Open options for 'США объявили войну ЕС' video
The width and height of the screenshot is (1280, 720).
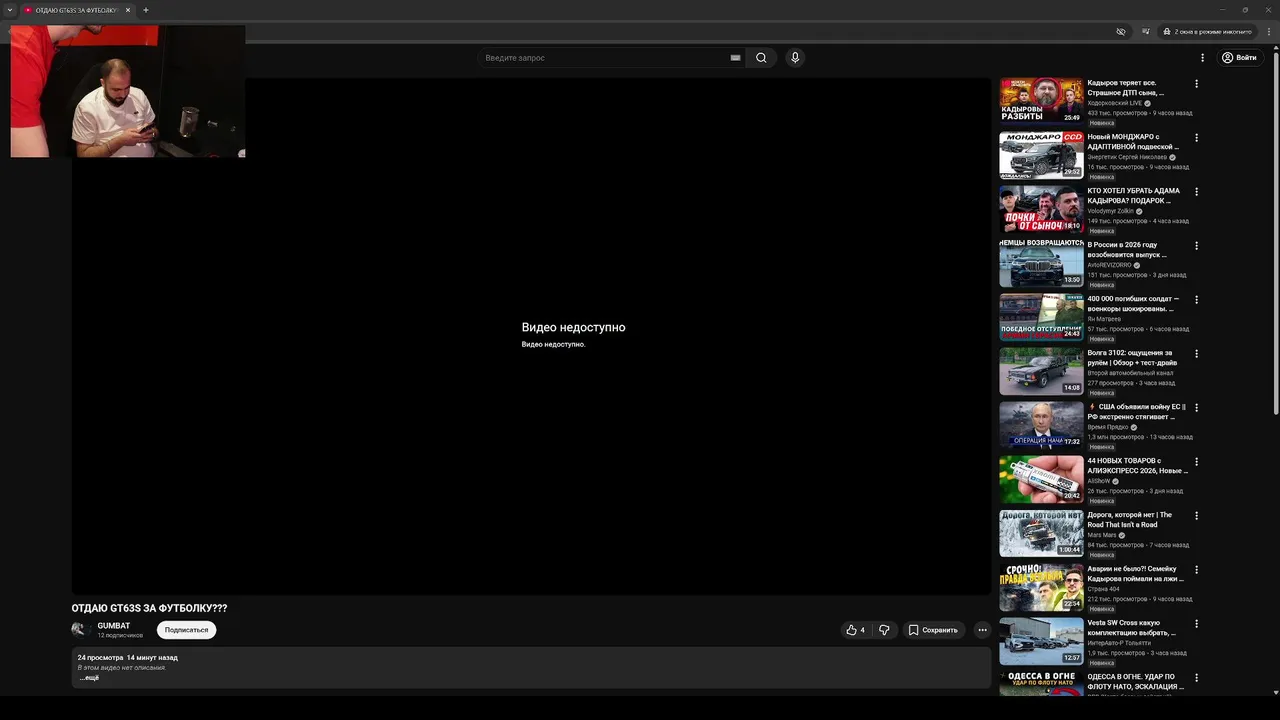(x=1196, y=408)
